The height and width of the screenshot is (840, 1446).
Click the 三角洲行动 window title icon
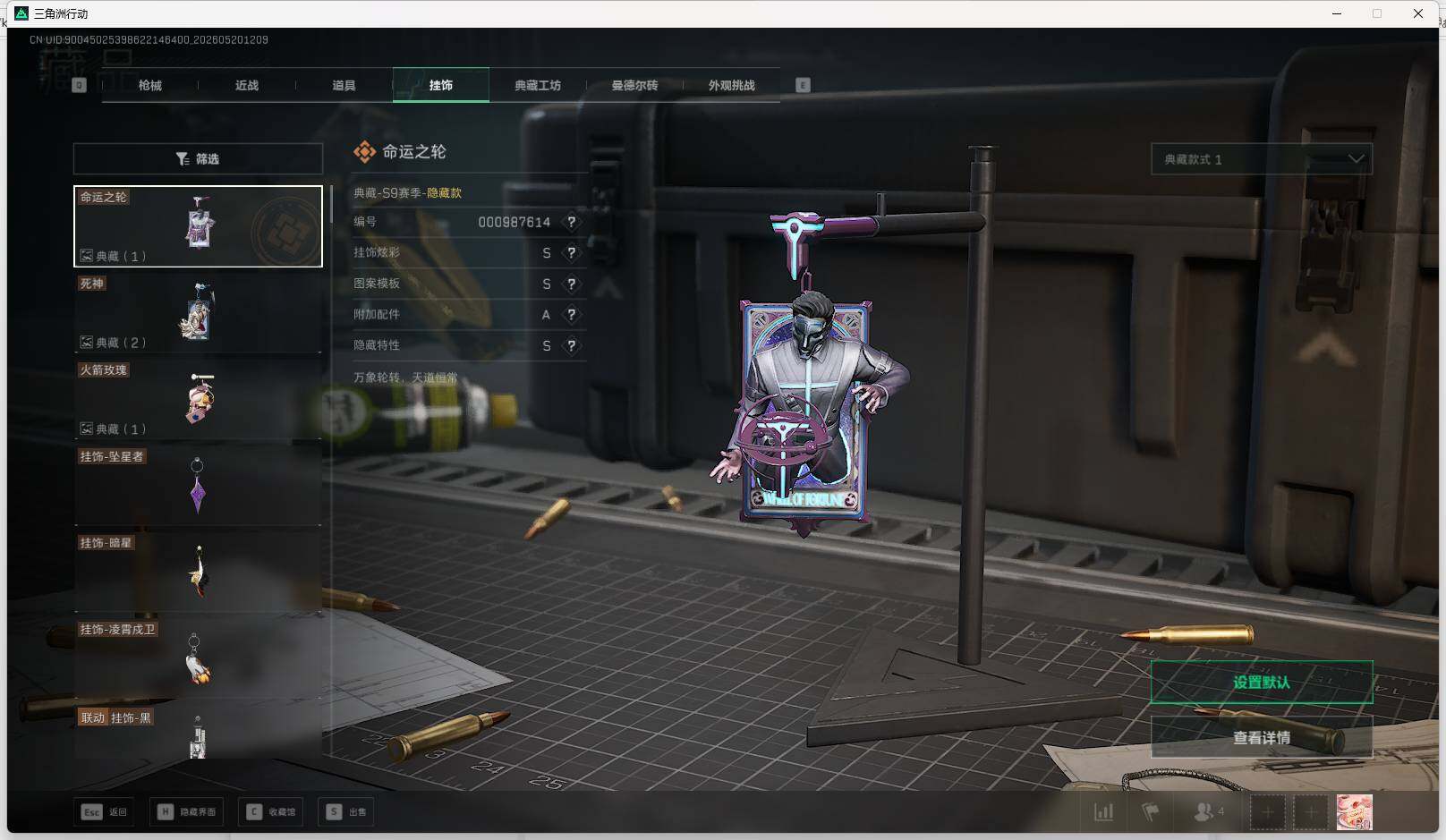point(21,13)
